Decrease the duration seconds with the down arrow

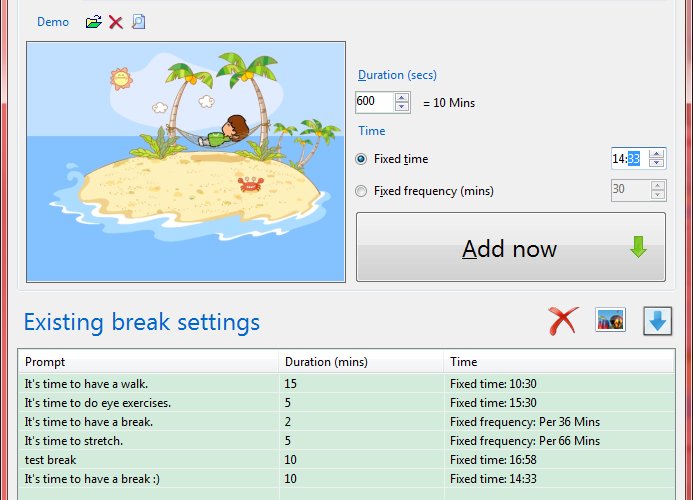[x=402, y=107]
